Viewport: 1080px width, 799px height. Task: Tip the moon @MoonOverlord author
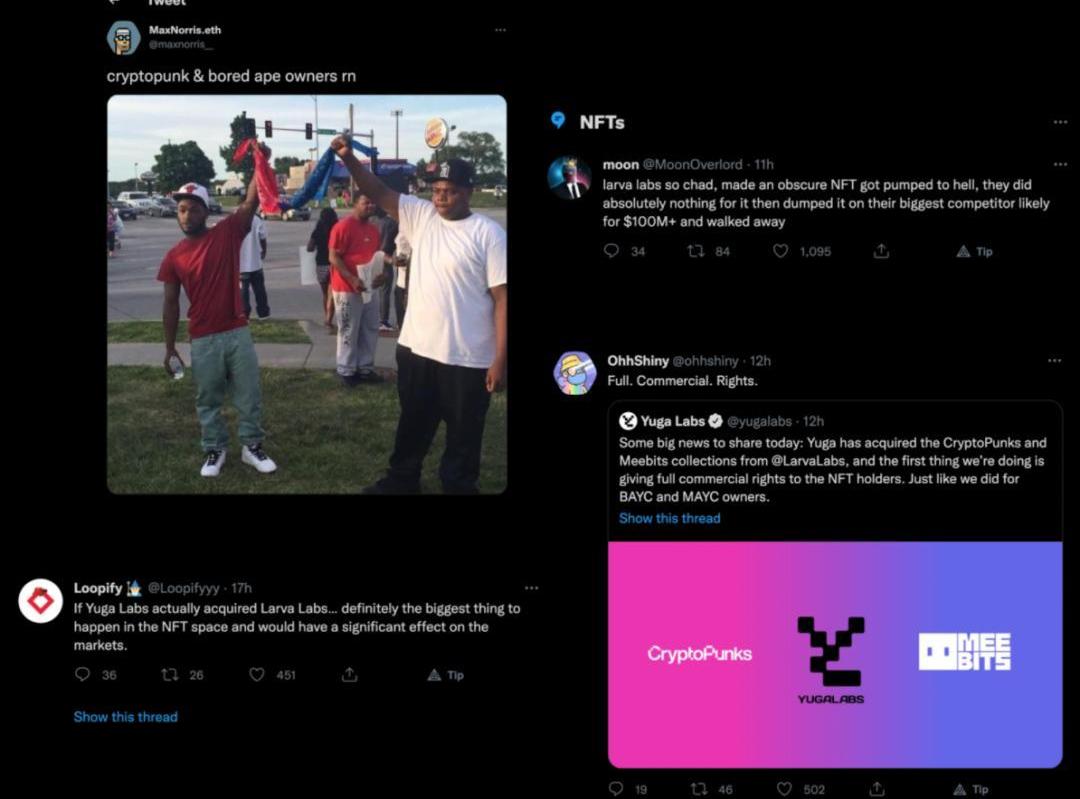975,251
